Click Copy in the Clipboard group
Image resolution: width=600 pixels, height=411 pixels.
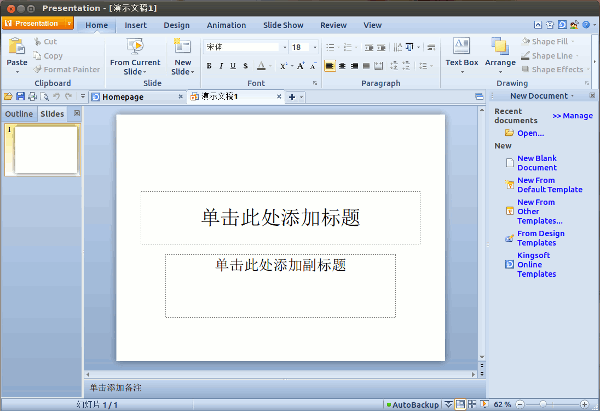click(48, 56)
